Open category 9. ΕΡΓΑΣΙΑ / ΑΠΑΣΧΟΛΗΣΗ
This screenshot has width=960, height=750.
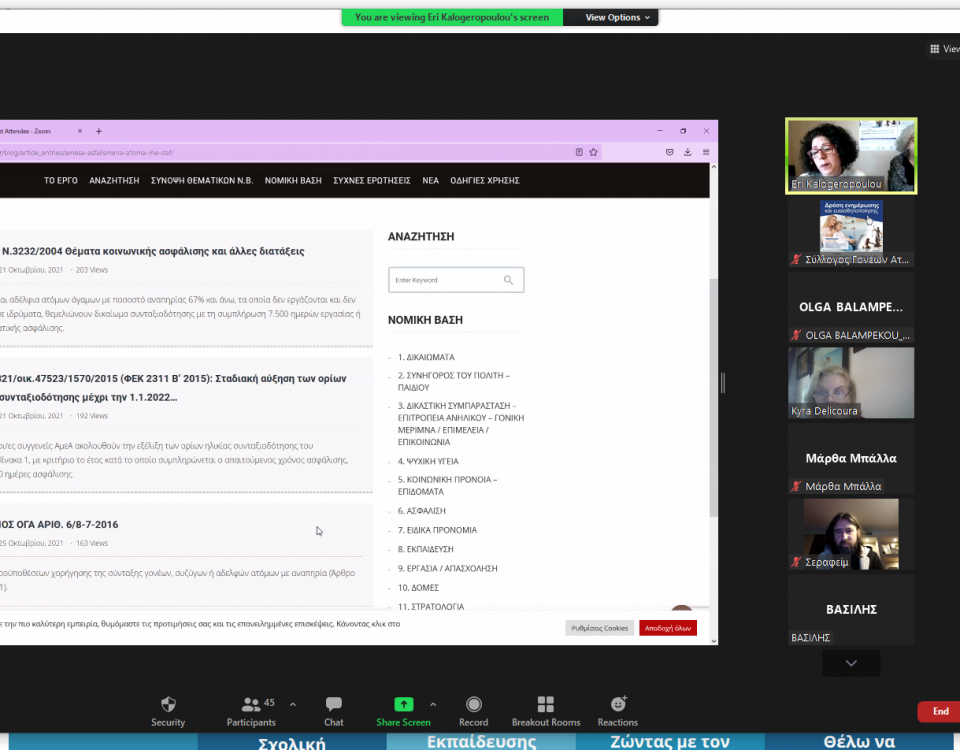click(x=448, y=568)
